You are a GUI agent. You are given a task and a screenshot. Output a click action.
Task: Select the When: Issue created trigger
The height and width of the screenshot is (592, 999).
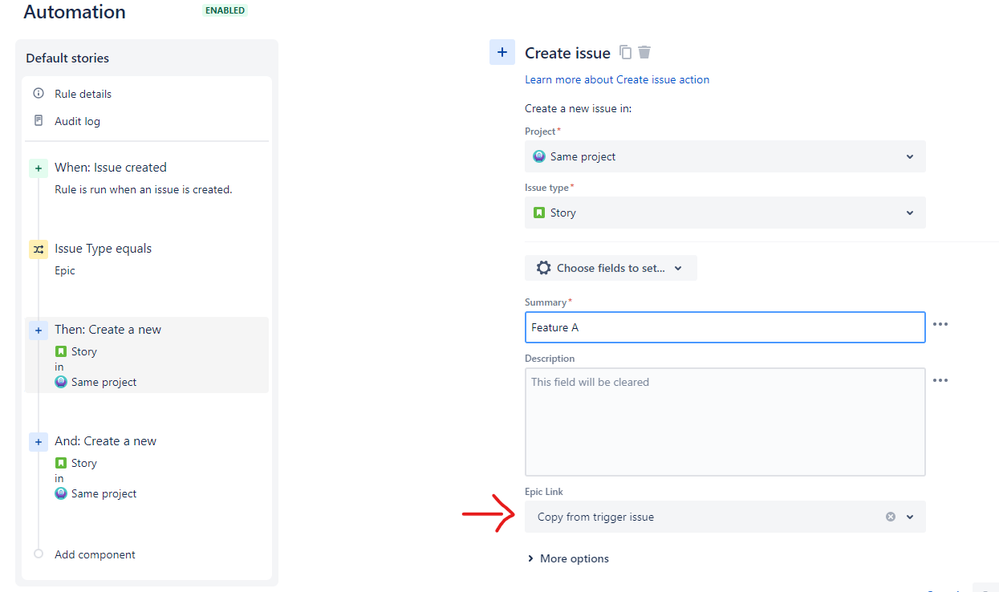(110, 168)
